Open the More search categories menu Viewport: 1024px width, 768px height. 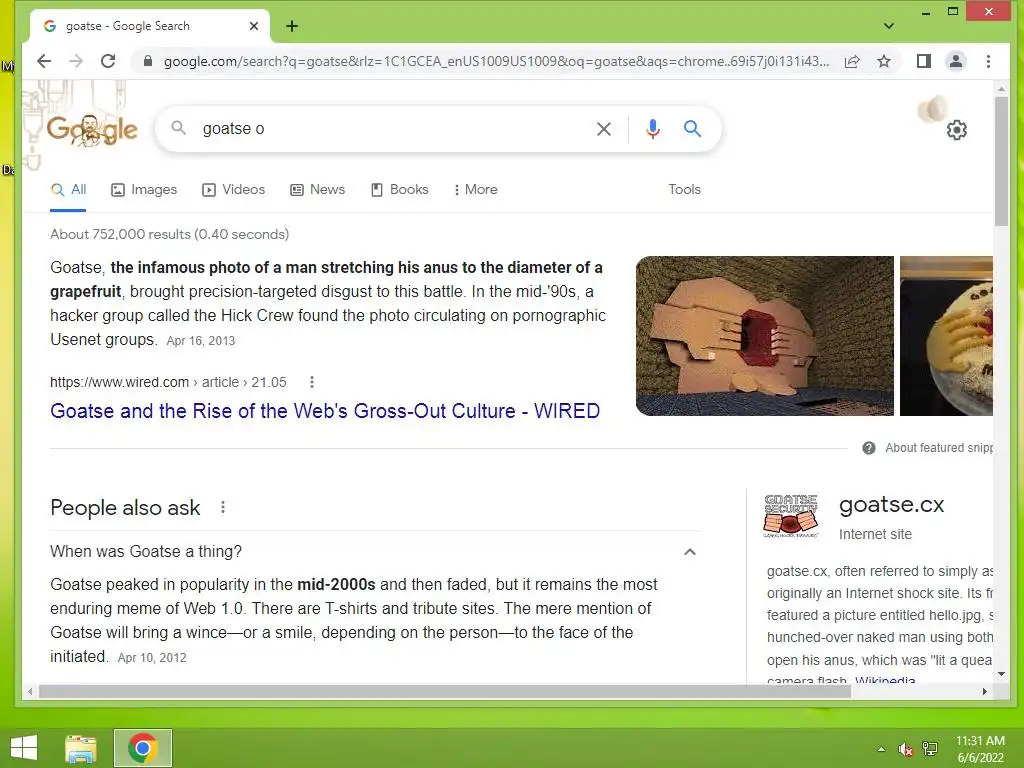(x=475, y=189)
